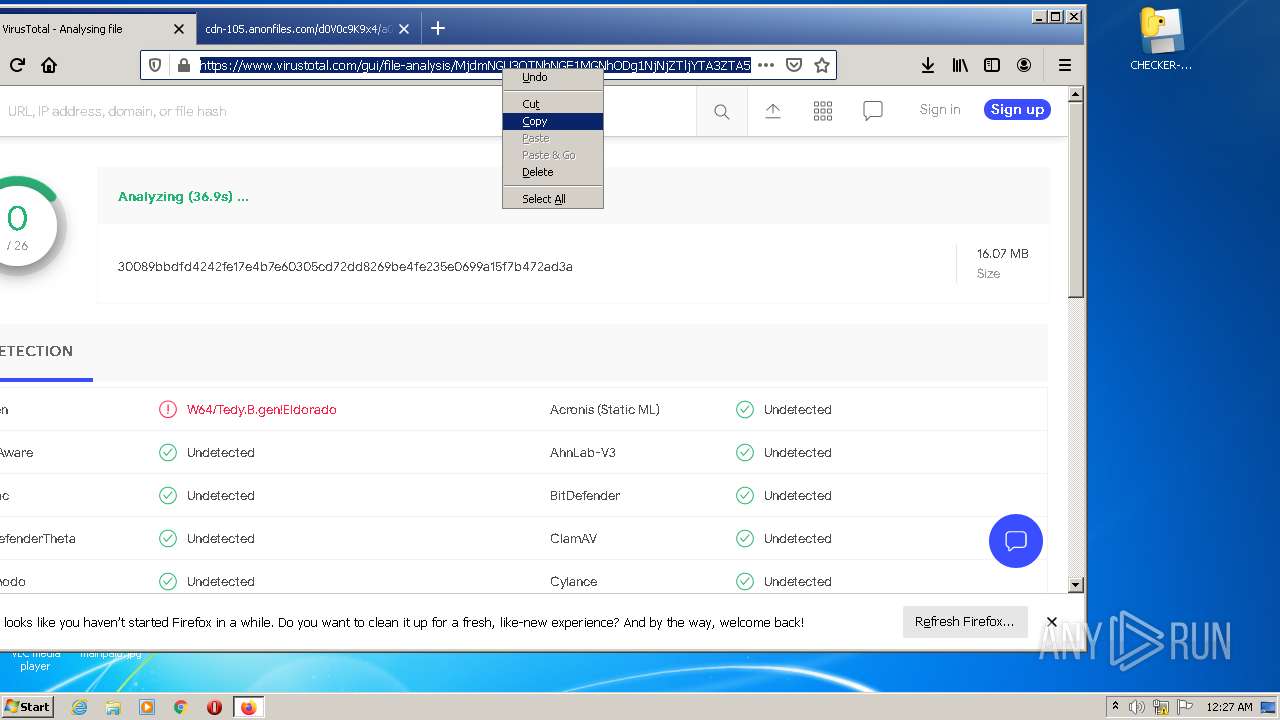The image size is (1280, 720).
Task: Choose Copy in the context menu
Action: [x=553, y=121]
